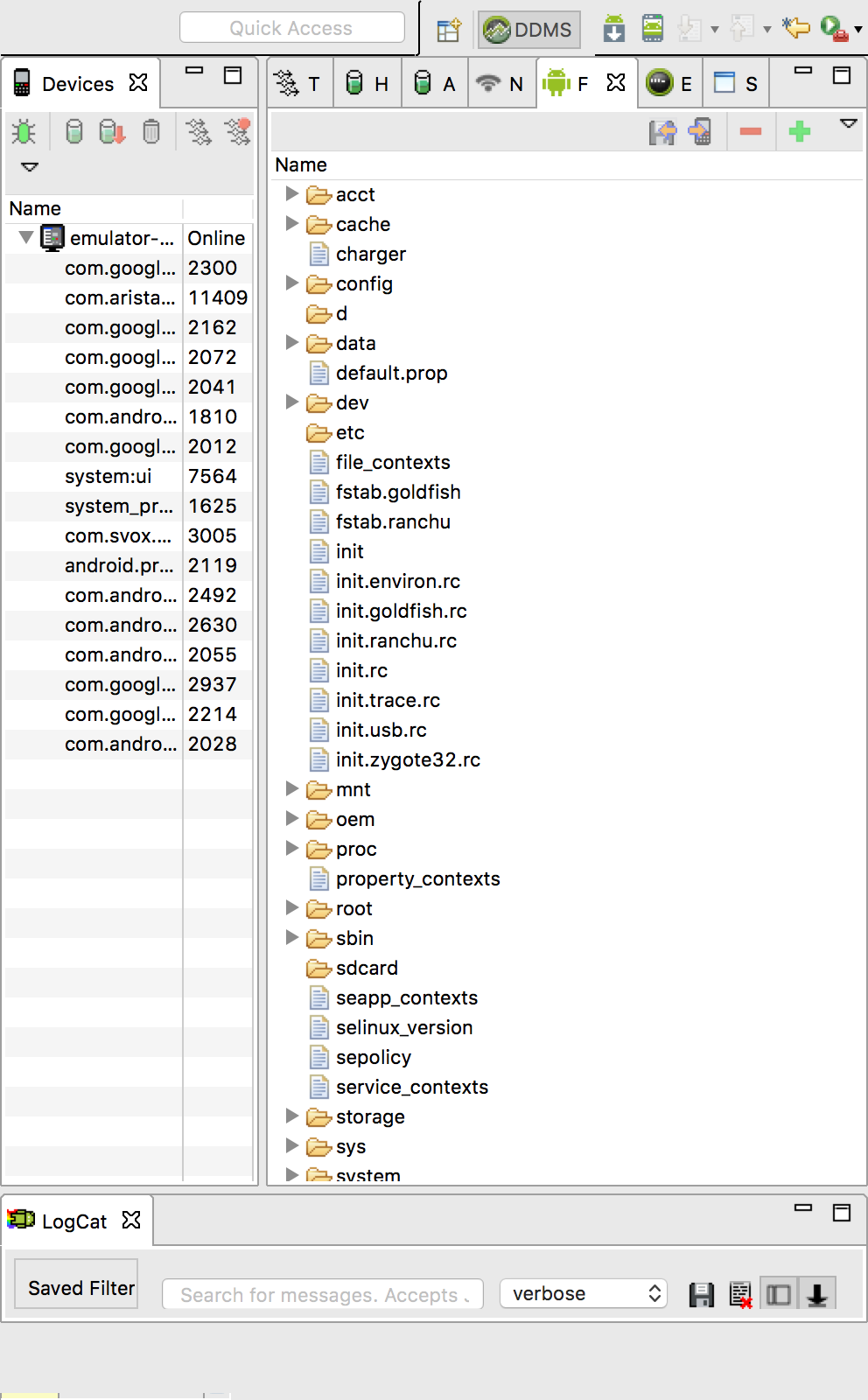Select the com.svox.... process row

tap(129, 535)
